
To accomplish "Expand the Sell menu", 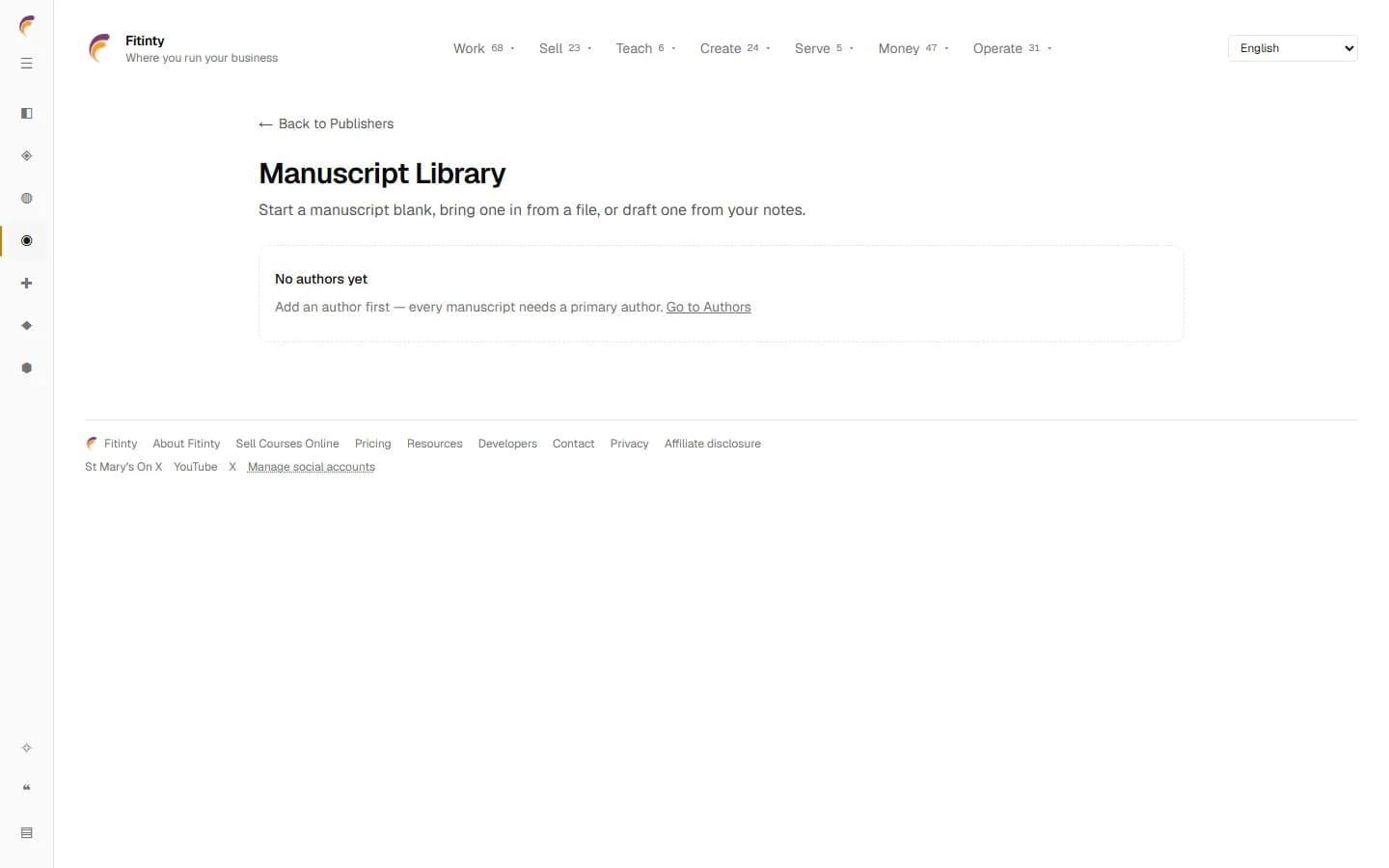I will click(x=565, y=48).
